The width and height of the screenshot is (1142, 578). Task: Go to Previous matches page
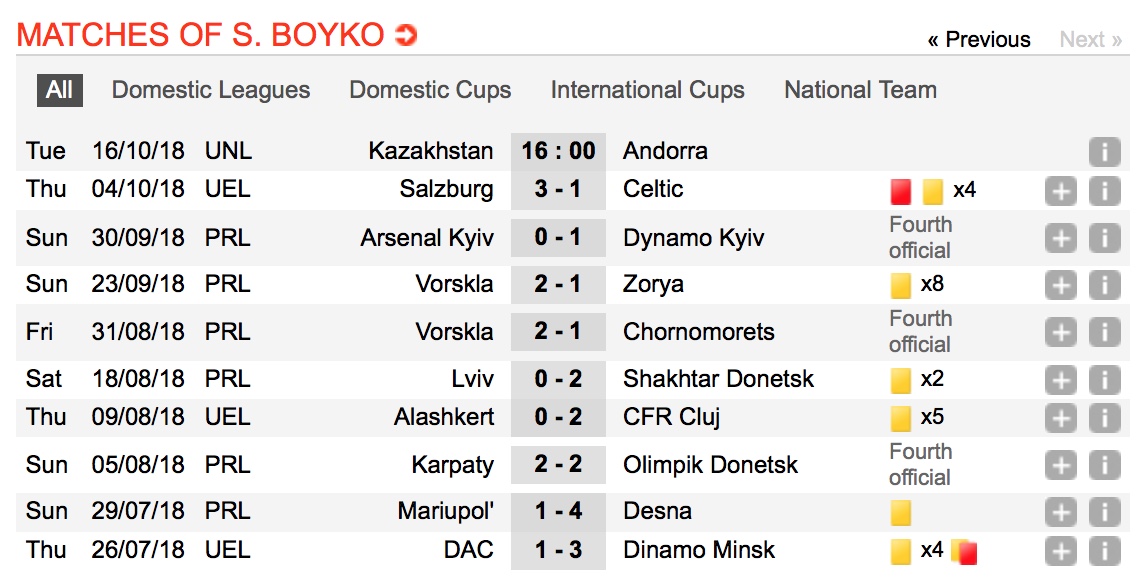tap(978, 40)
